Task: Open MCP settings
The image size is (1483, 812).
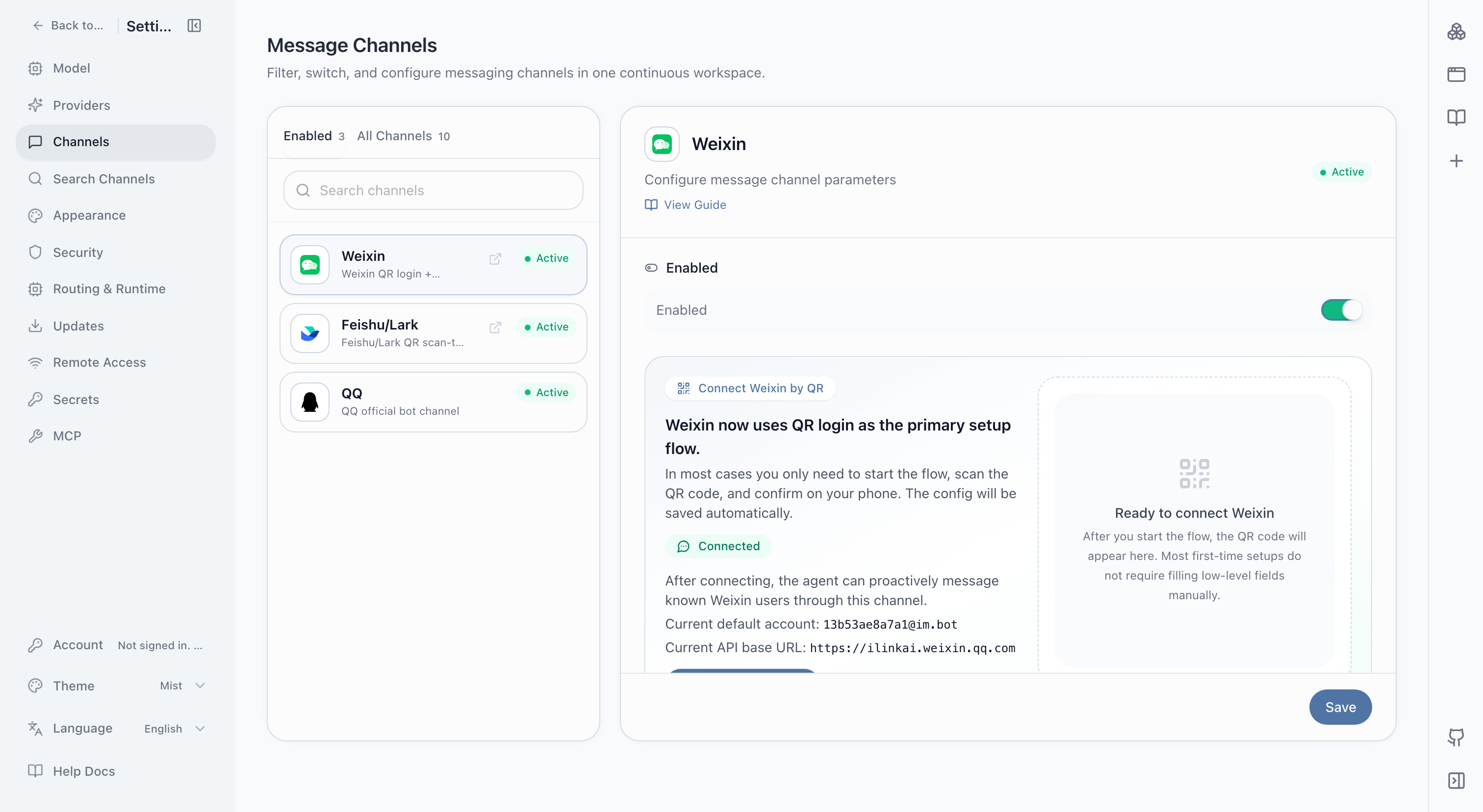Action: 116,435
